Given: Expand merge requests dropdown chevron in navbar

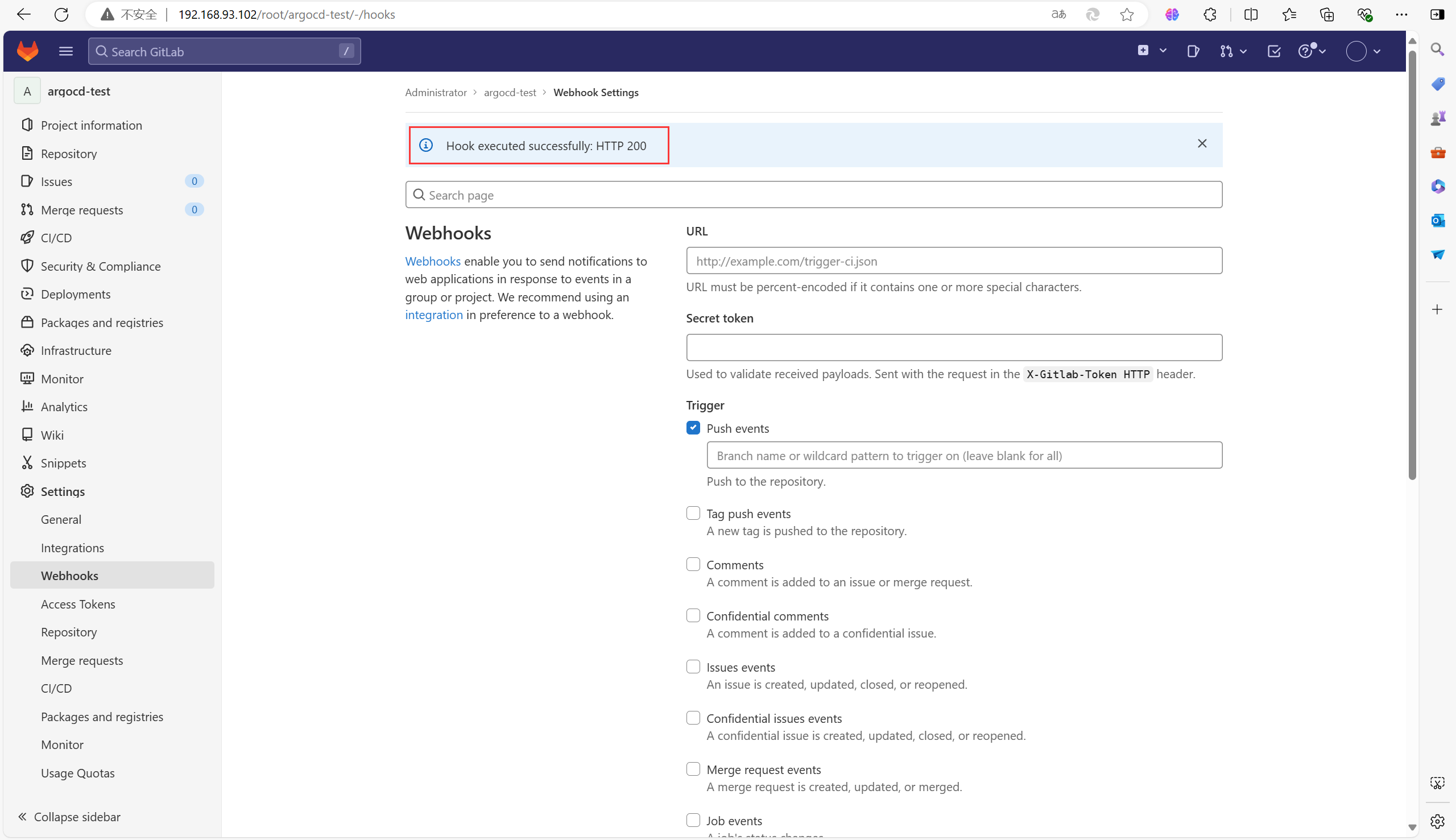Looking at the screenshot, I should pyautogui.click(x=1243, y=51).
